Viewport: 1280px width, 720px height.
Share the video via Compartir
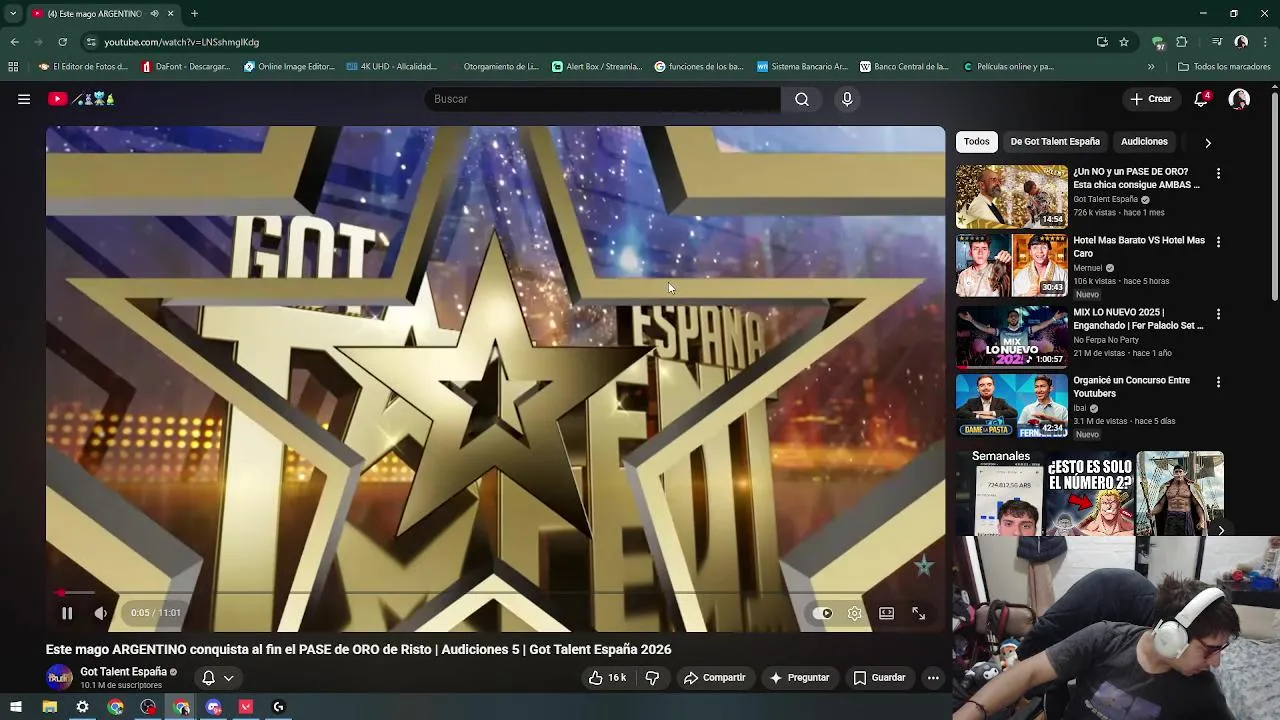714,677
